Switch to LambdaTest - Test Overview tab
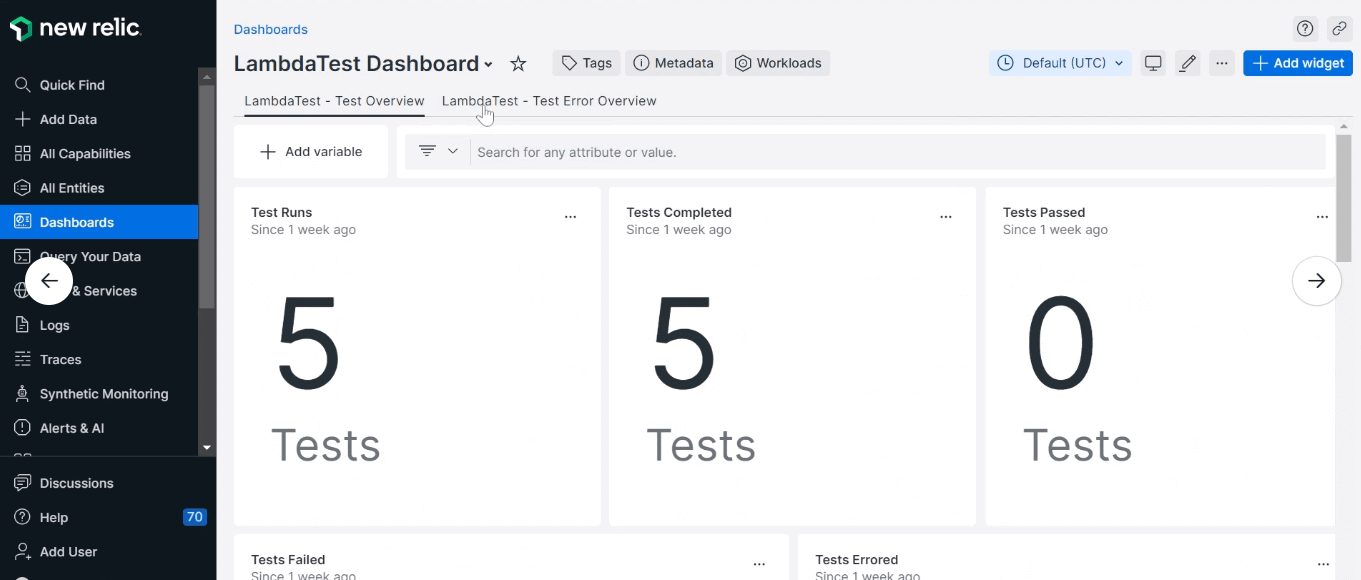Viewport: 1361px width, 580px height. click(x=334, y=101)
